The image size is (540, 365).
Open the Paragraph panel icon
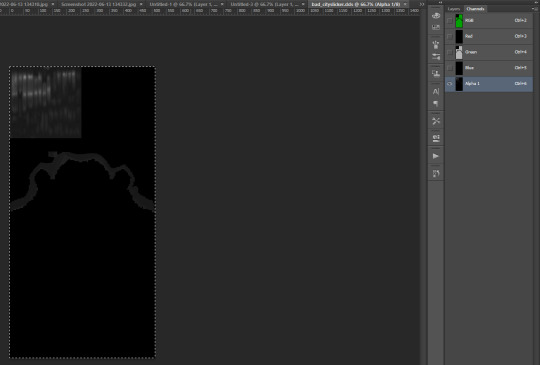[436, 103]
